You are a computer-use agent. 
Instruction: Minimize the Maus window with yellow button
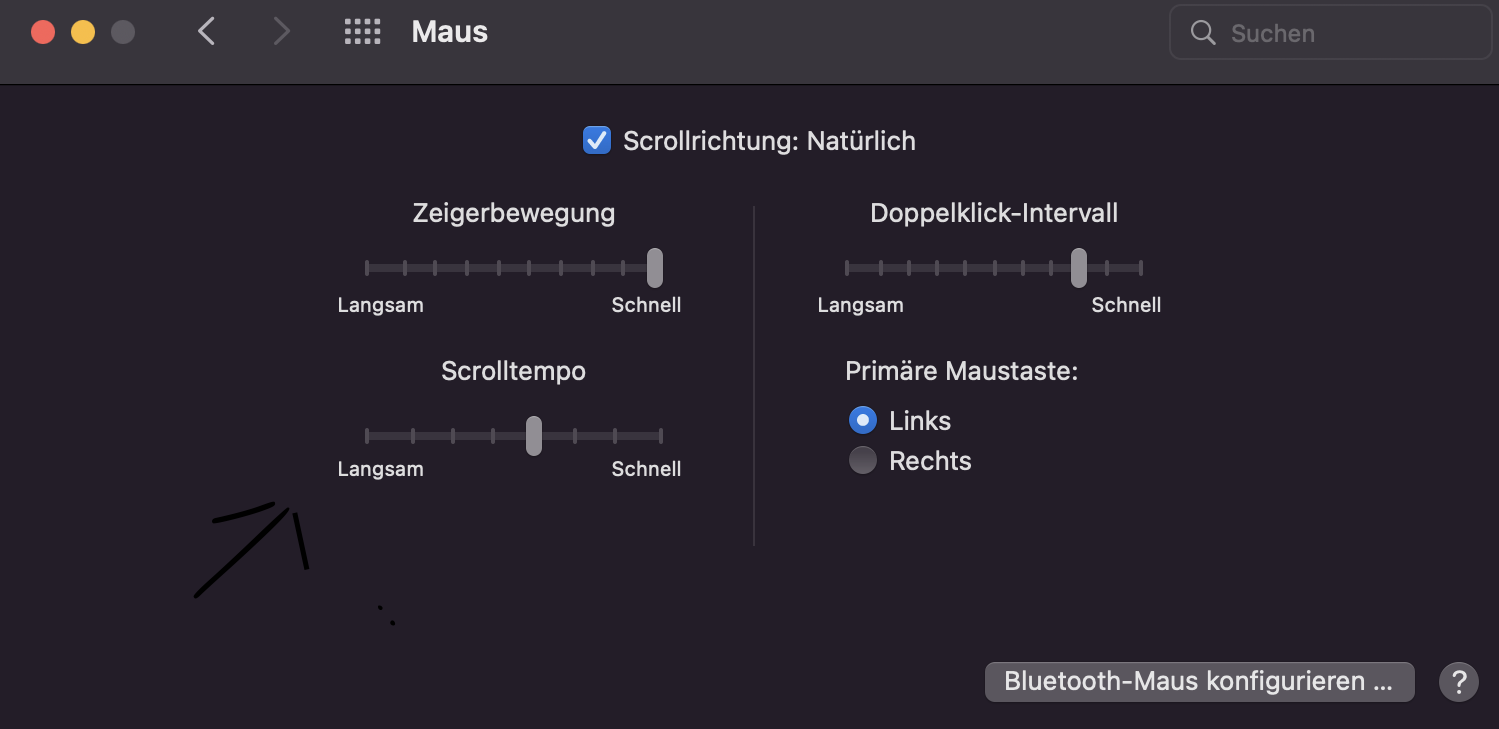pos(83,32)
